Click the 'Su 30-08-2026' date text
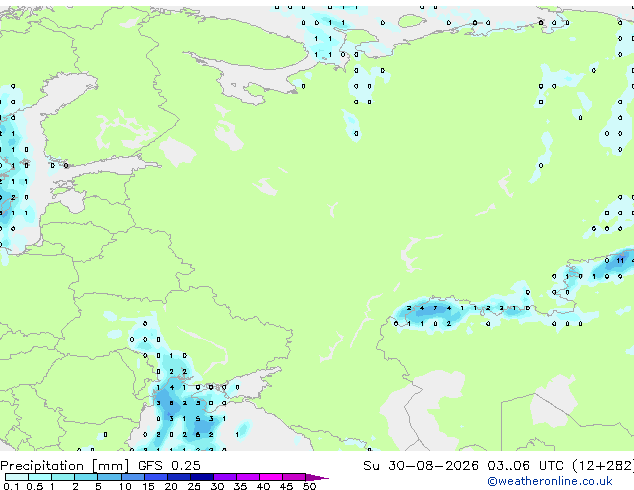 coord(421,466)
